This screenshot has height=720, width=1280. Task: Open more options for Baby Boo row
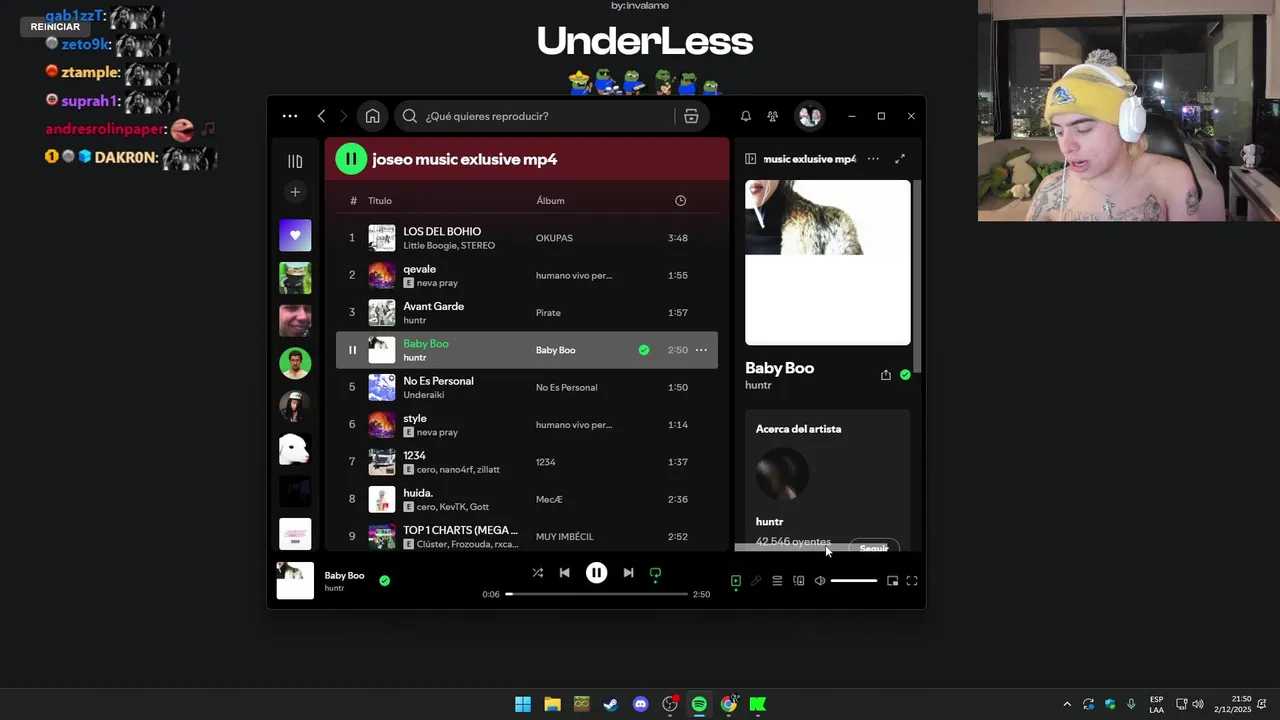[x=701, y=350]
